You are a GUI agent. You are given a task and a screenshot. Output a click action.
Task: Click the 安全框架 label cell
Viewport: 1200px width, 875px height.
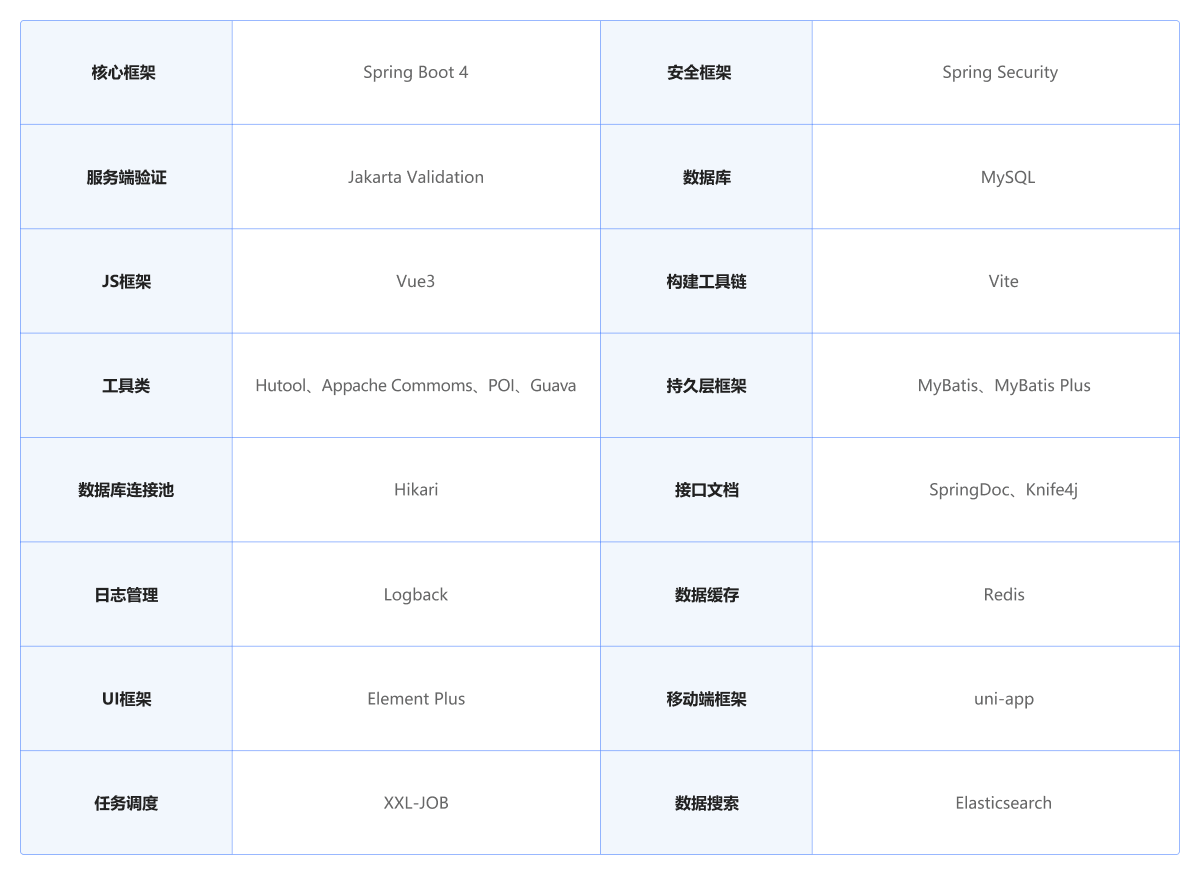click(x=706, y=72)
